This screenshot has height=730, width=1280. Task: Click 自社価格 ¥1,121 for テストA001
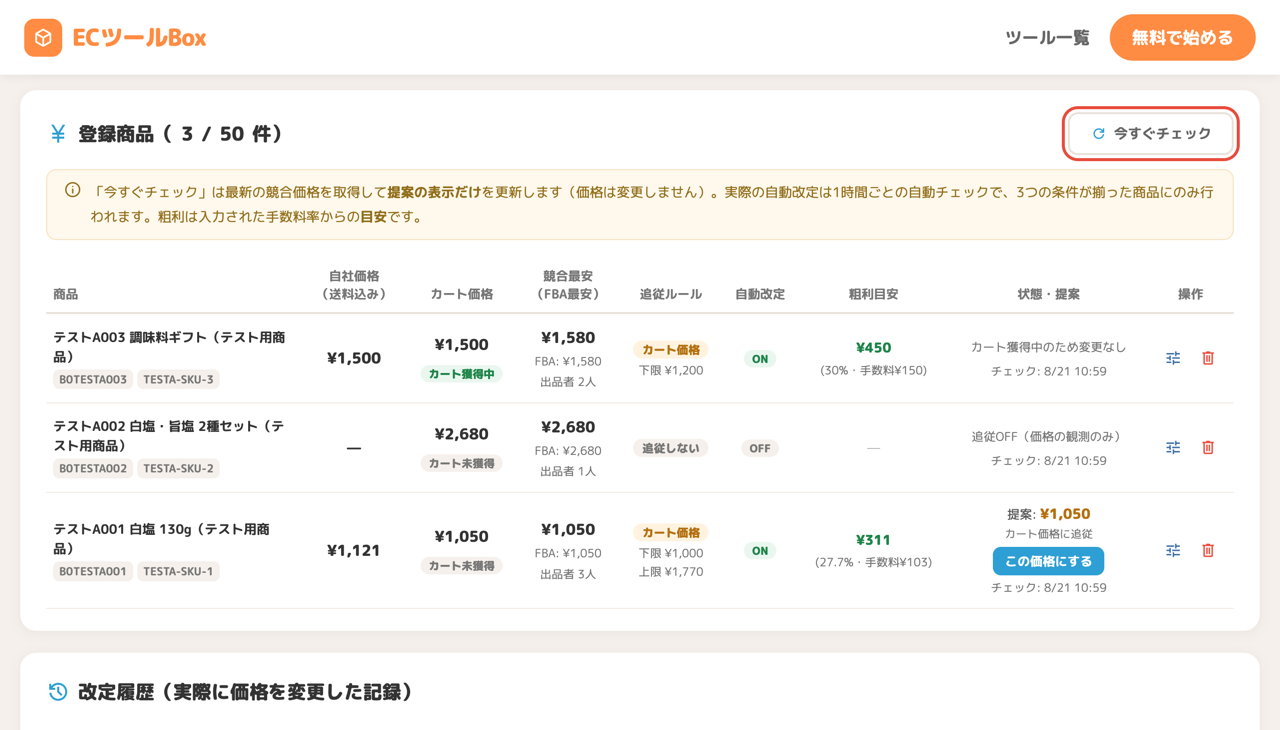[354, 550]
